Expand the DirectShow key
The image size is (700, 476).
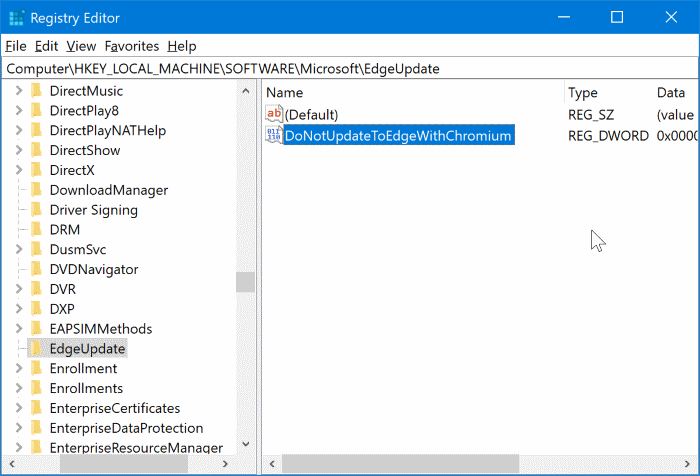tap(19, 150)
